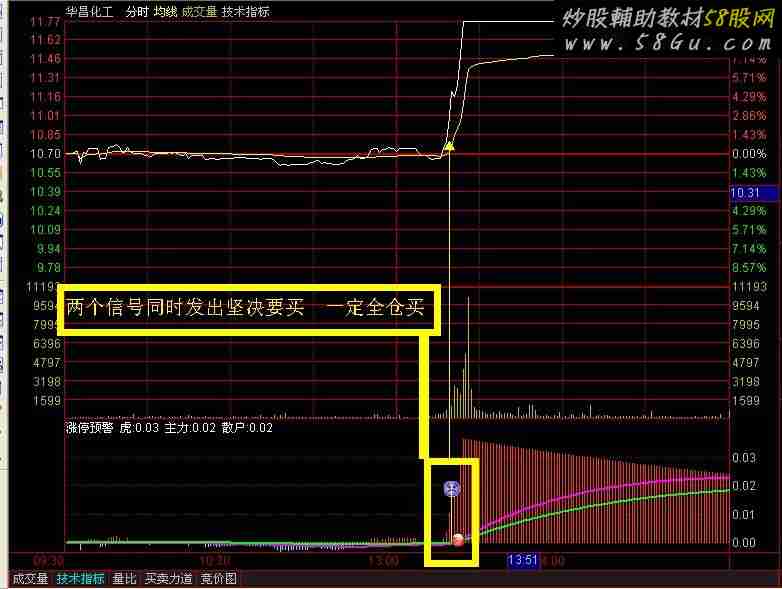Click the 2.86% percent axis label

click(x=749, y=116)
